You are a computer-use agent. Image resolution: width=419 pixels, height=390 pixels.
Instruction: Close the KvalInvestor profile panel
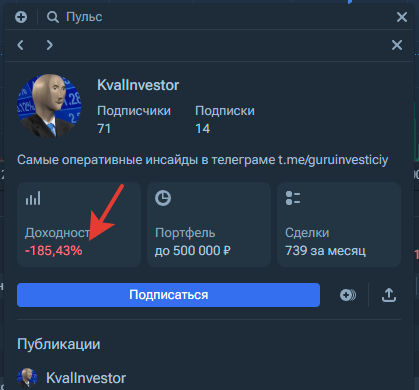397,45
